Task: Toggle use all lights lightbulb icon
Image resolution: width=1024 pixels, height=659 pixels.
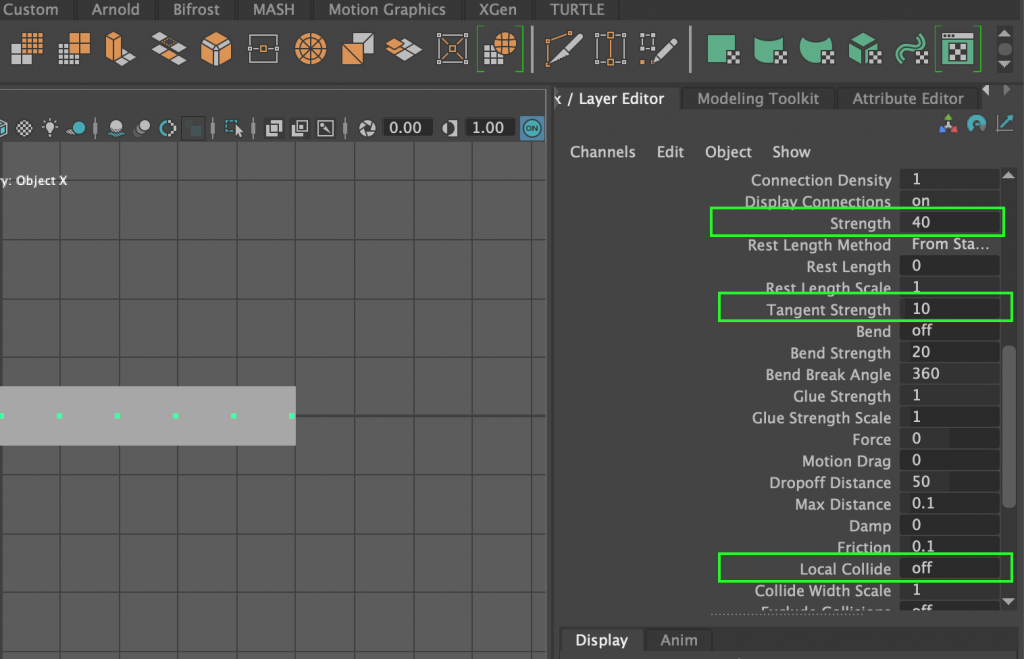Action: 50,128
